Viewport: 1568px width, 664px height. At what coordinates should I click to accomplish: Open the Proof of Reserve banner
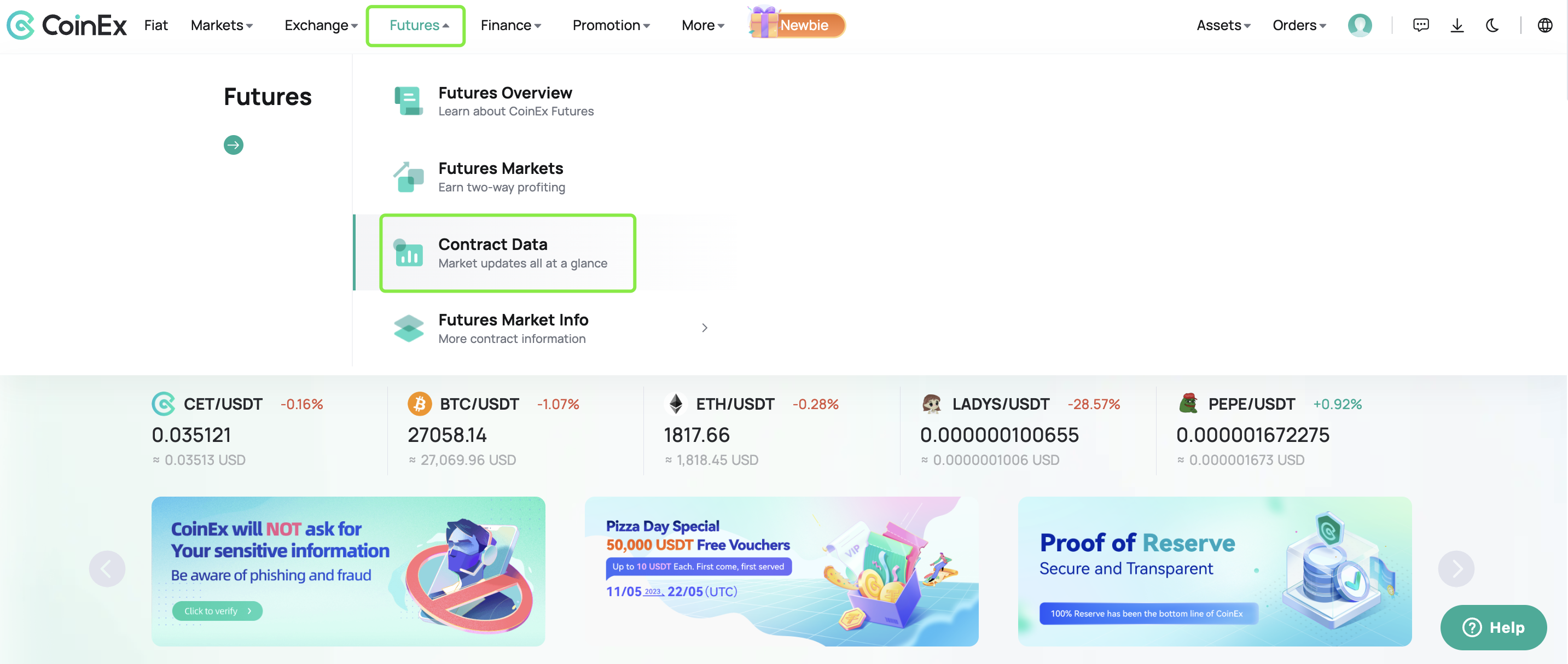click(1213, 571)
